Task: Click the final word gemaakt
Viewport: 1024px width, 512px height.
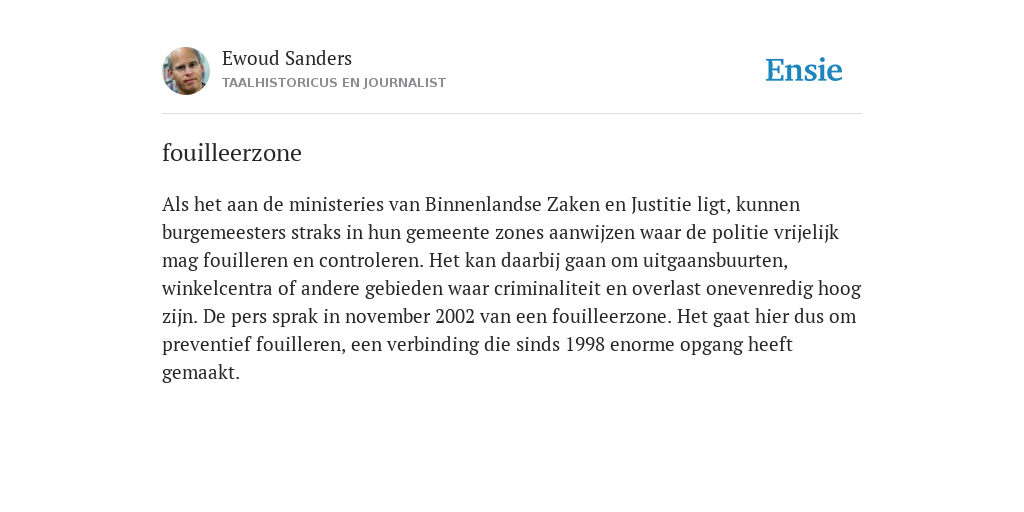Action: (201, 374)
